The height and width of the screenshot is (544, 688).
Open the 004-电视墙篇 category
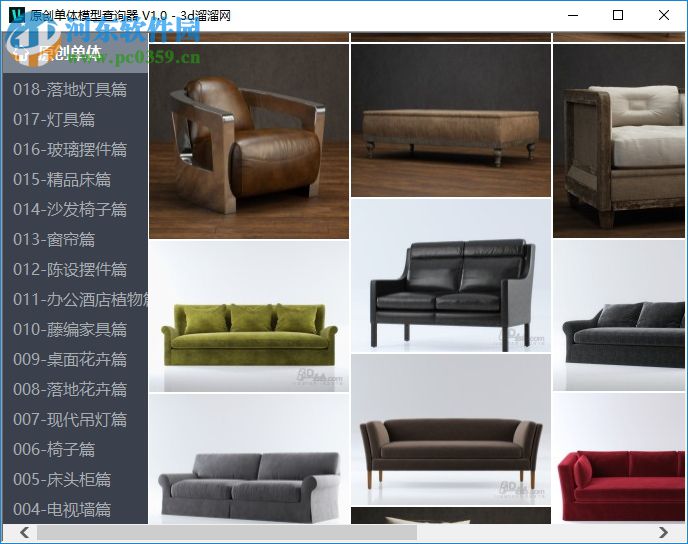coord(62,509)
